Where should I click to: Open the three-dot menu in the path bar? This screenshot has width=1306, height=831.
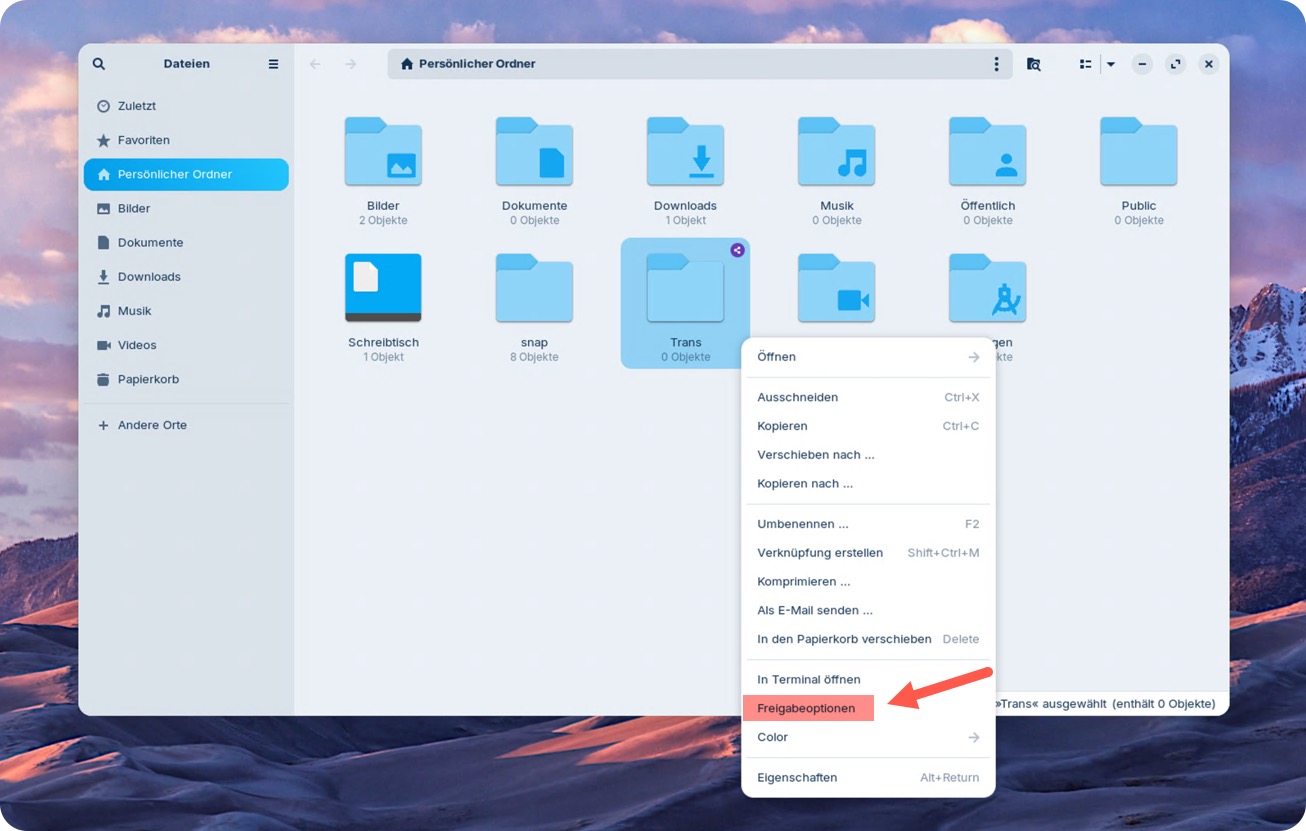coord(996,63)
